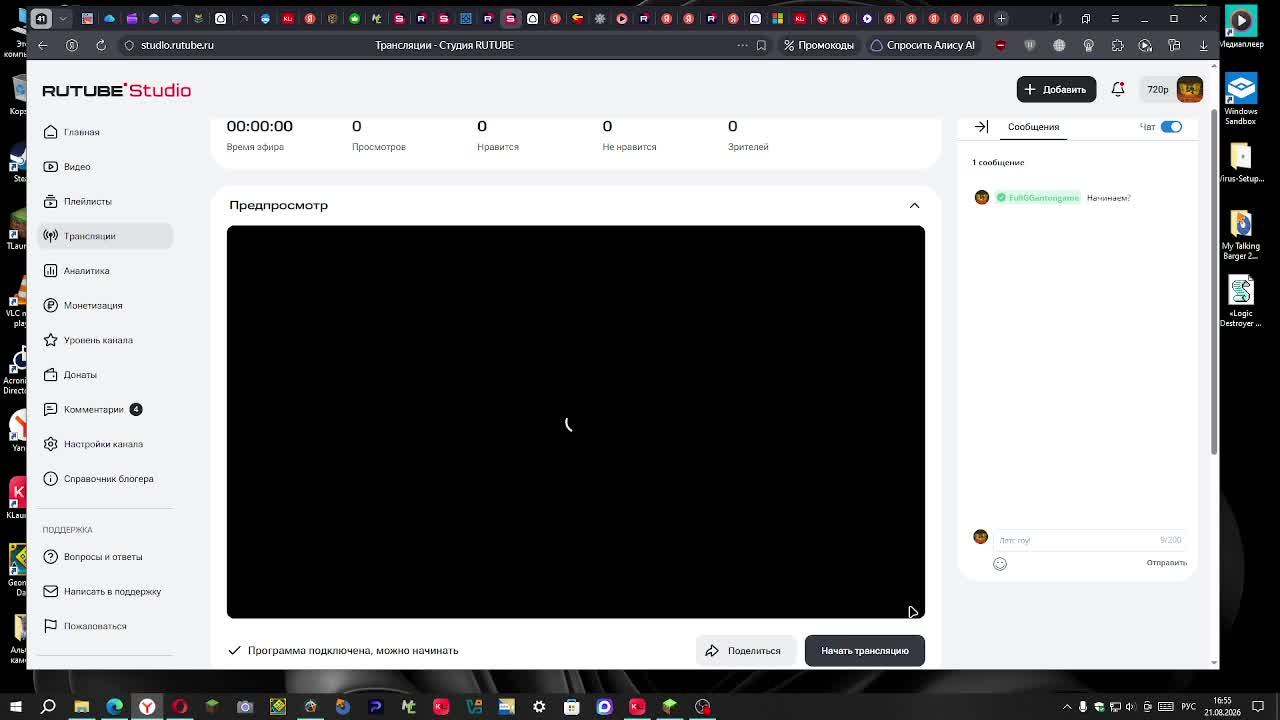Image resolution: width=1280 pixels, height=720 pixels.
Task: Open the Главная section in the sidebar
Action: coord(105,132)
